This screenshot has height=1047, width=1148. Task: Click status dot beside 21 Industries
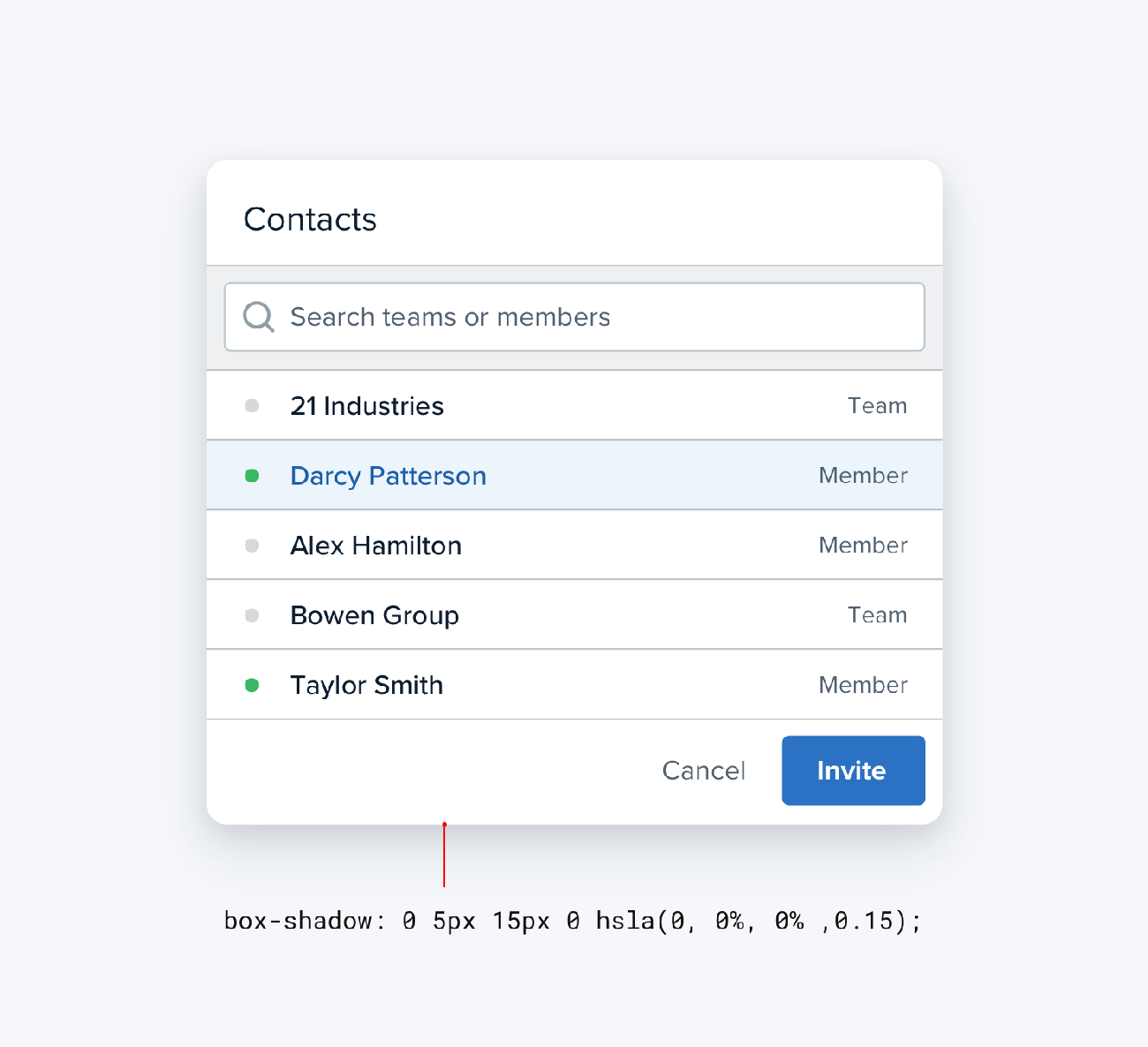click(252, 406)
